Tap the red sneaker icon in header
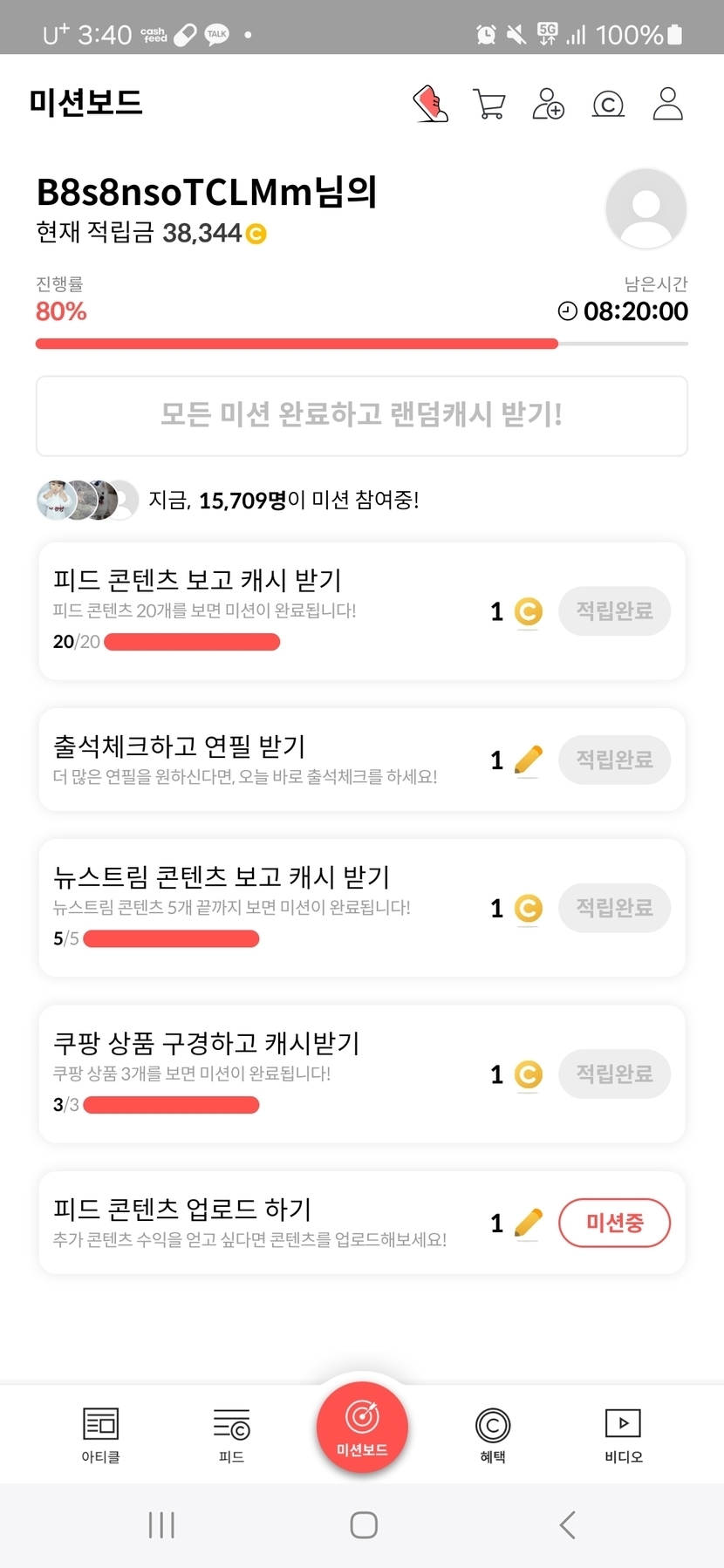 [430, 104]
